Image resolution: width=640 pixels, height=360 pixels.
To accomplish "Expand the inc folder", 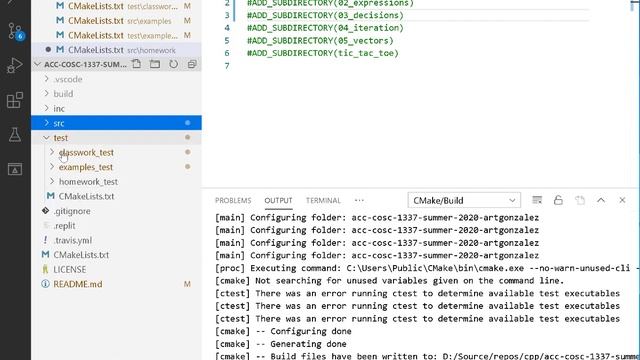I will coord(116,108).
